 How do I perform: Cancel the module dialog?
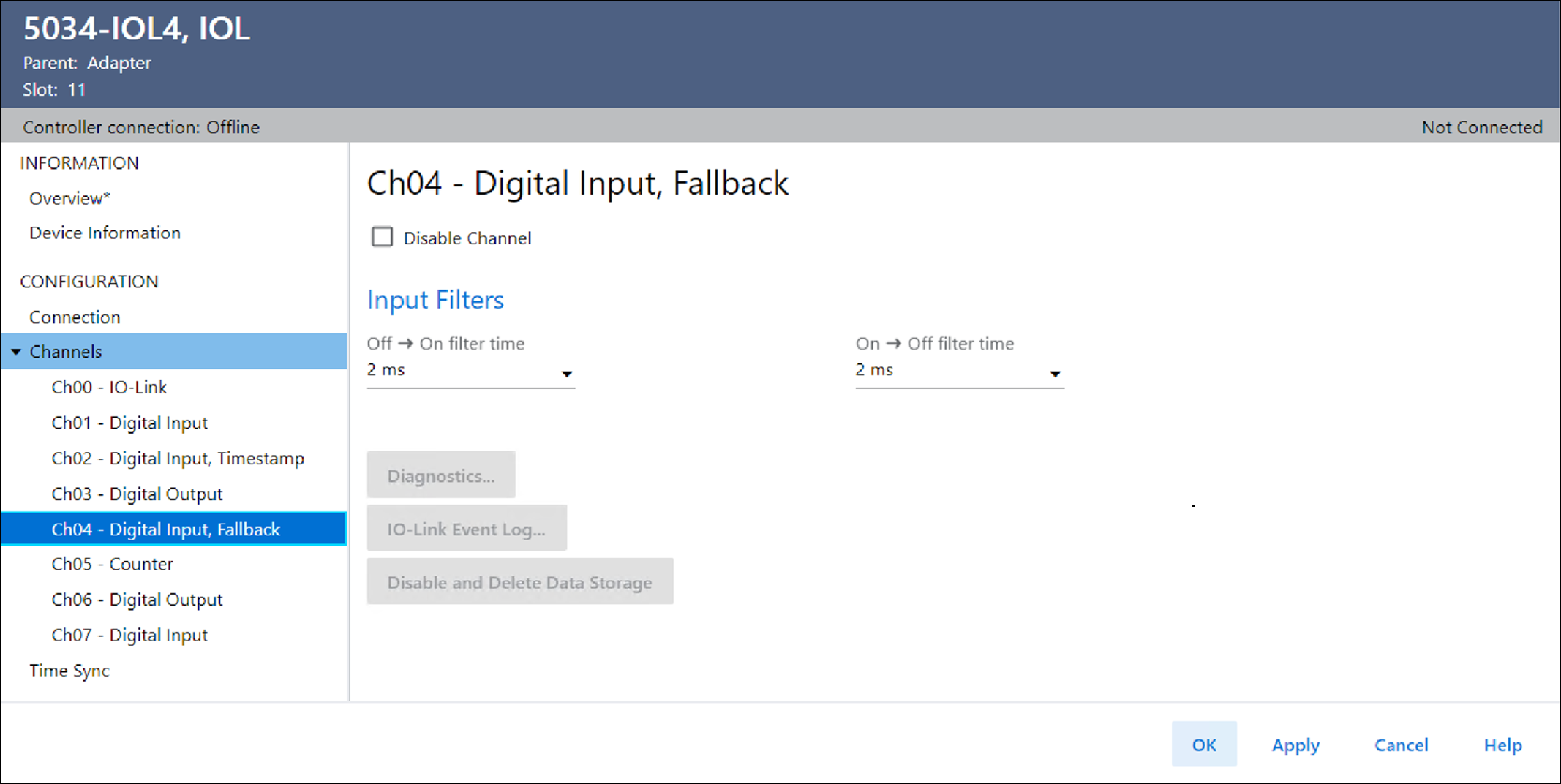1401,745
